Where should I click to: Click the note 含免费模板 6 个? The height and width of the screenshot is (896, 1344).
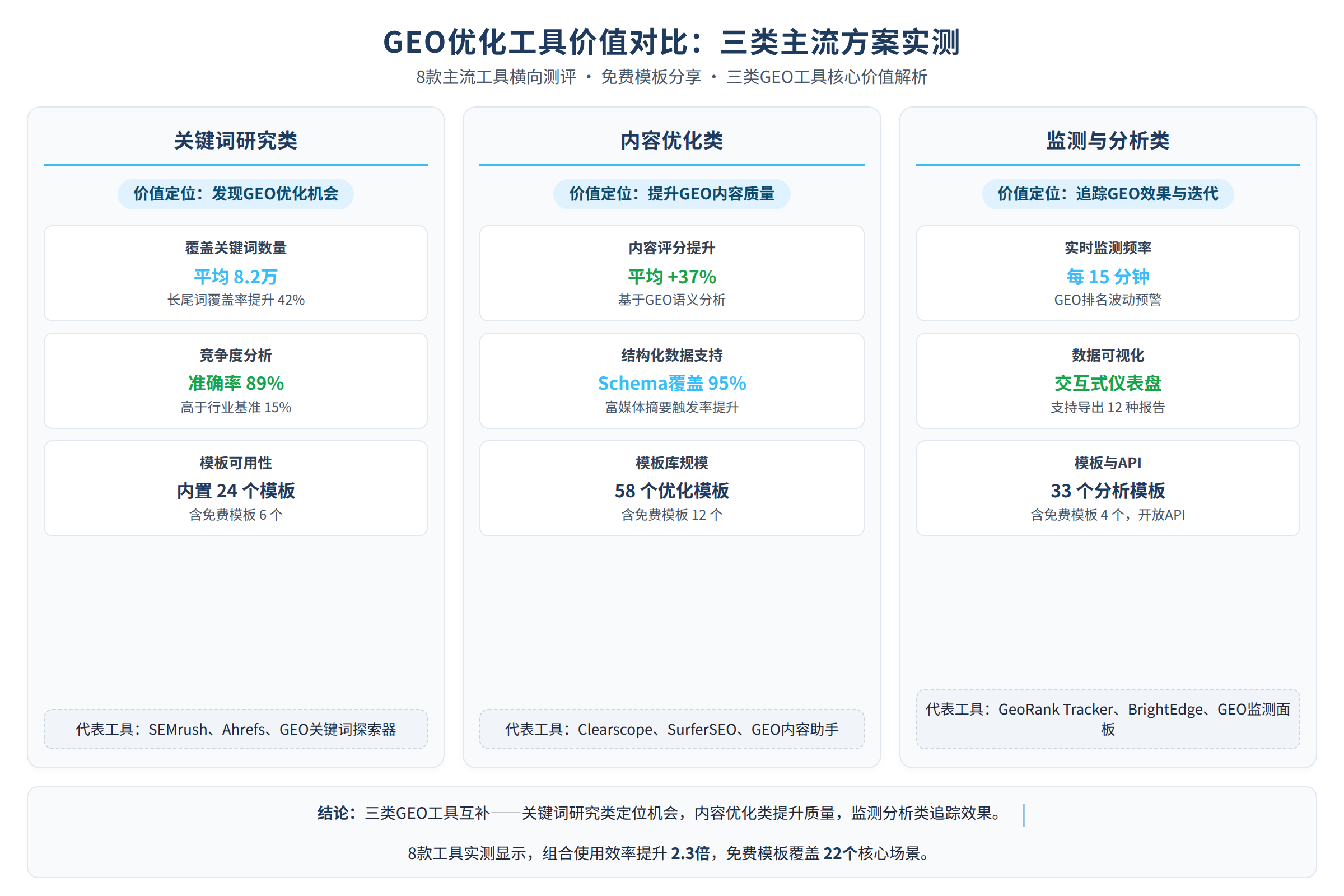point(235,515)
